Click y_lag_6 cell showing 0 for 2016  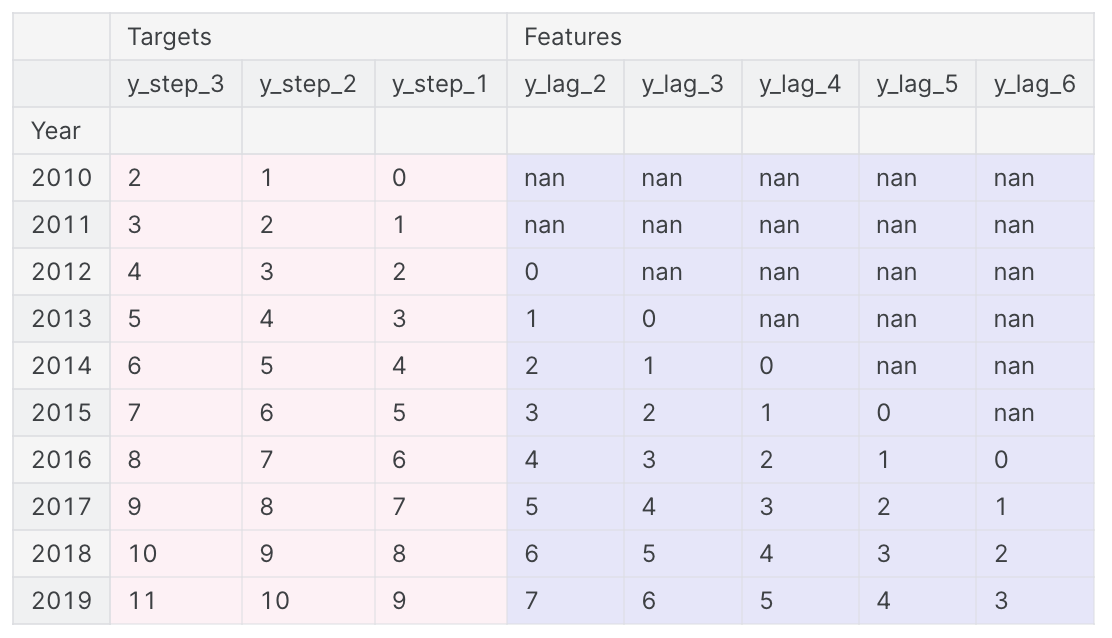(x=1035, y=459)
